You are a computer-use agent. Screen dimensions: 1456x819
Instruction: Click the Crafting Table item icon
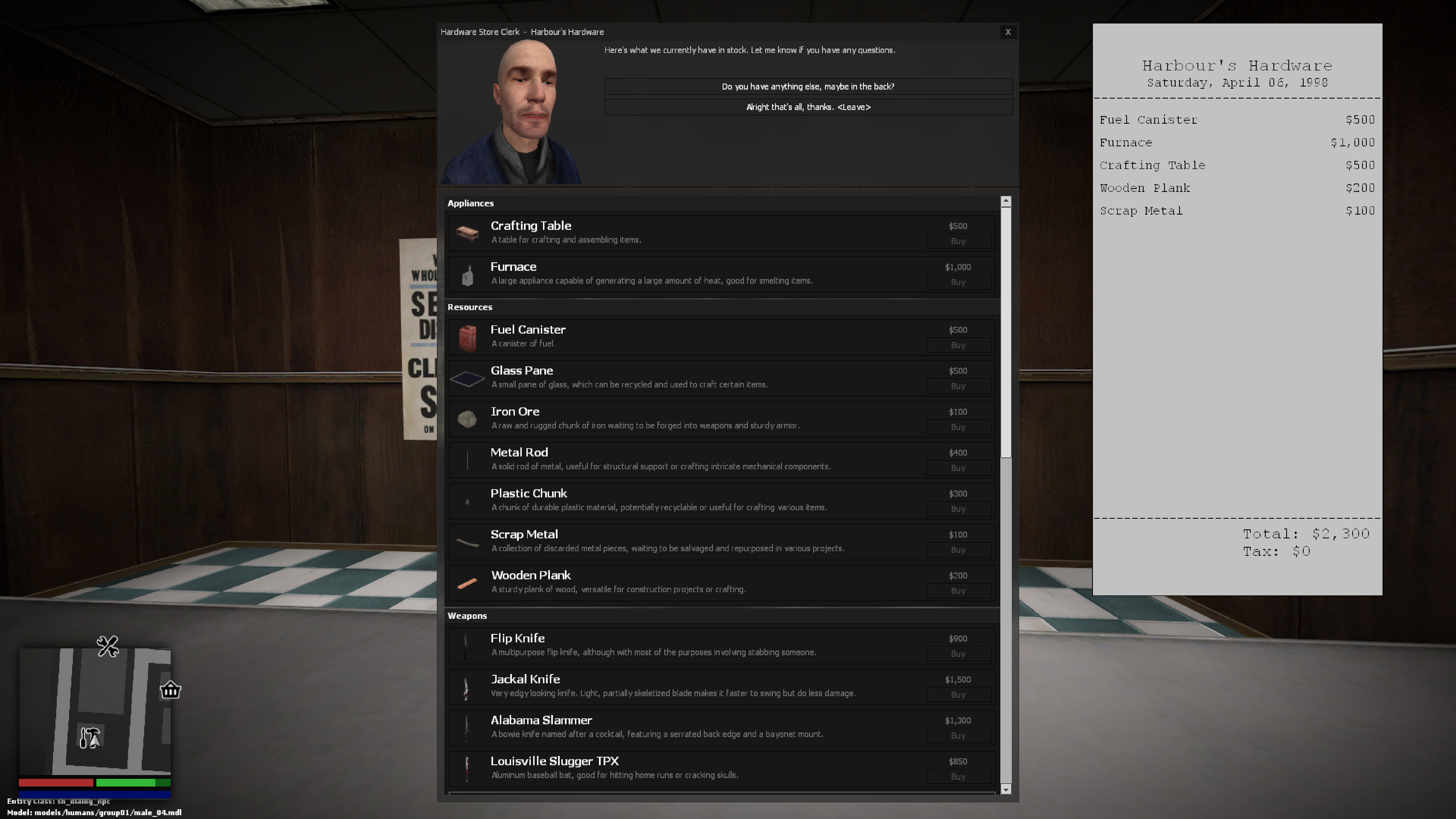click(467, 233)
